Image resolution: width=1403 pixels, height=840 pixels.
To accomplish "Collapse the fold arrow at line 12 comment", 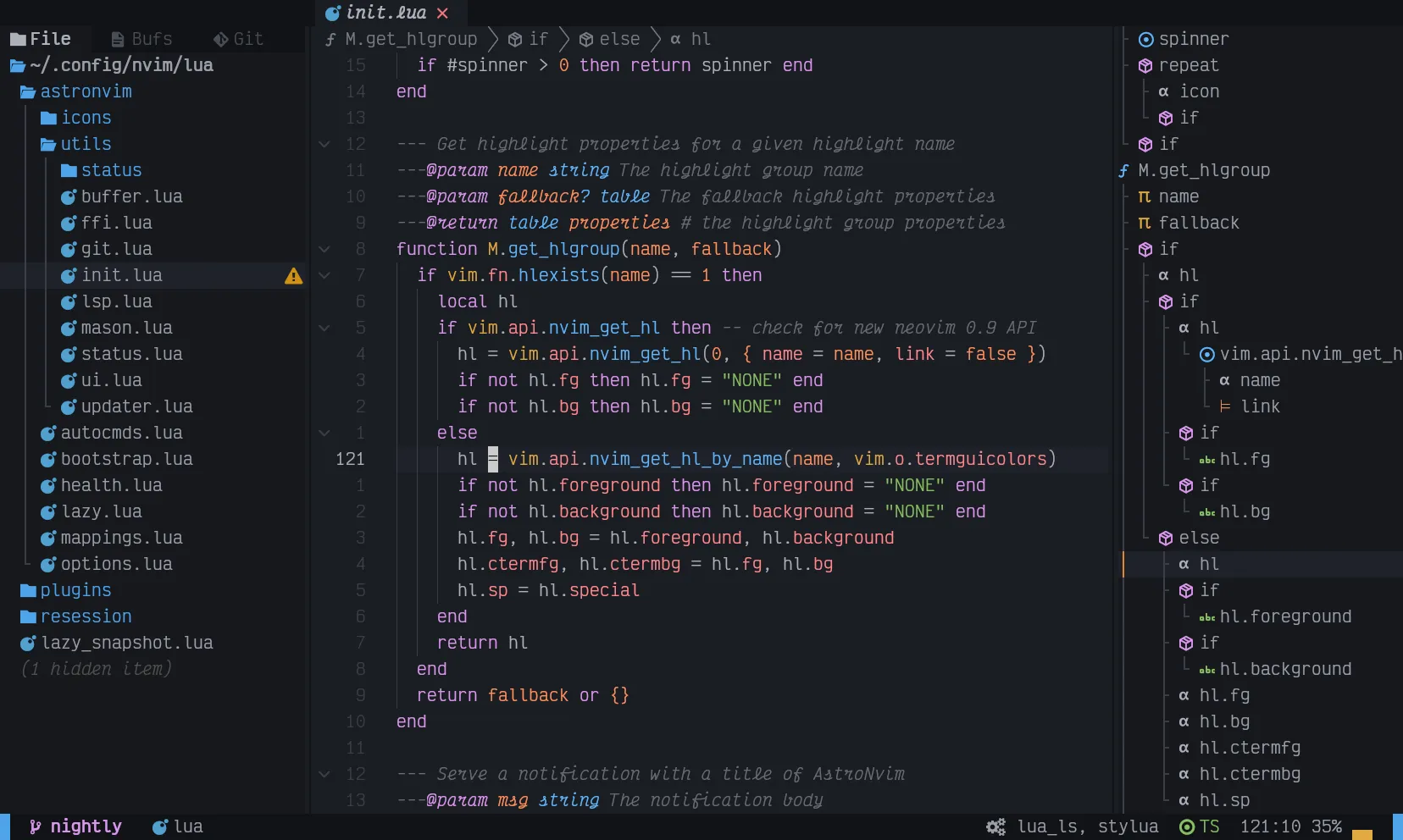I will pyautogui.click(x=325, y=144).
